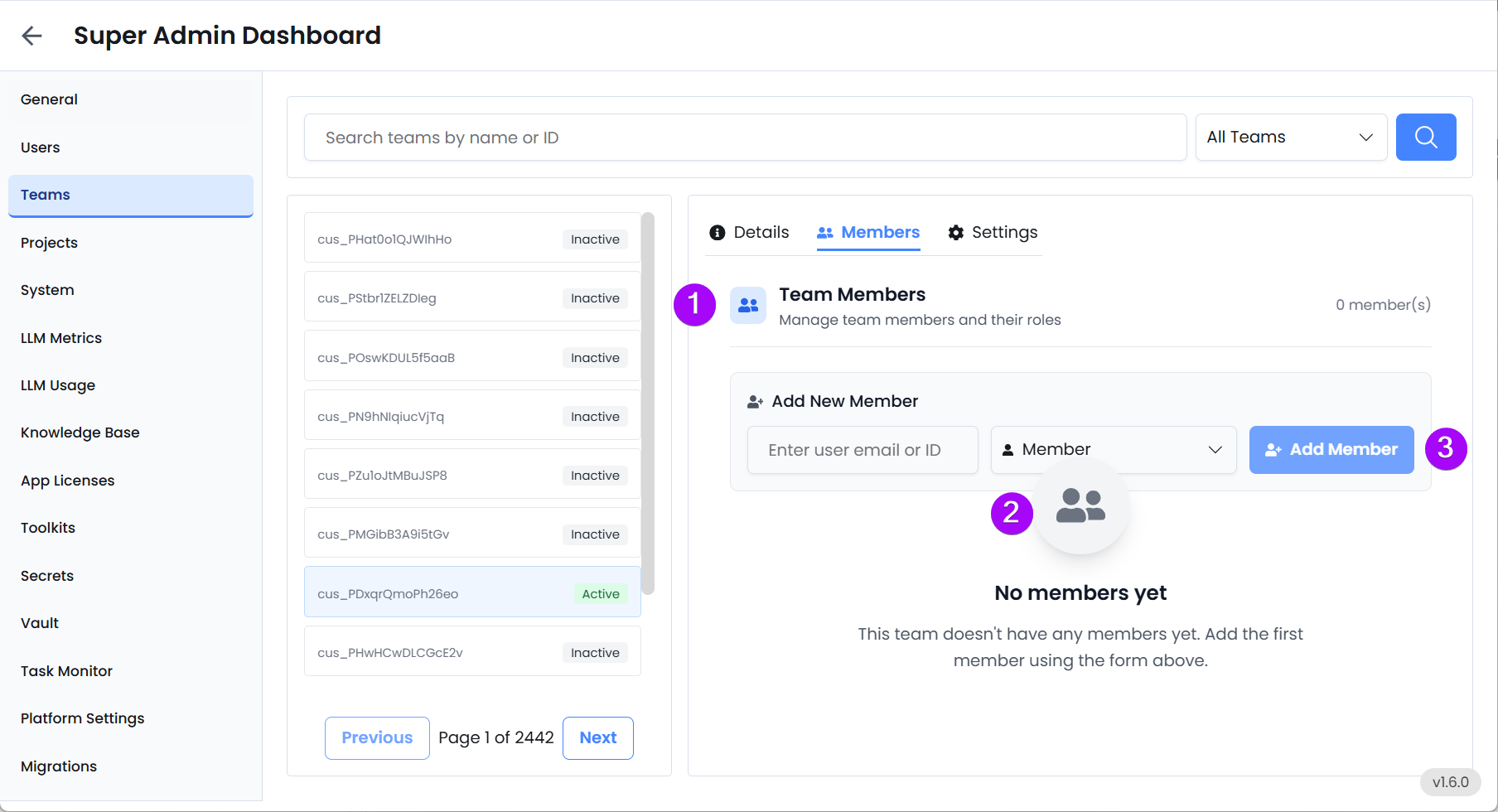Select team cus_PMGibB3A9i5tGv
1498x812 pixels.
point(472,533)
